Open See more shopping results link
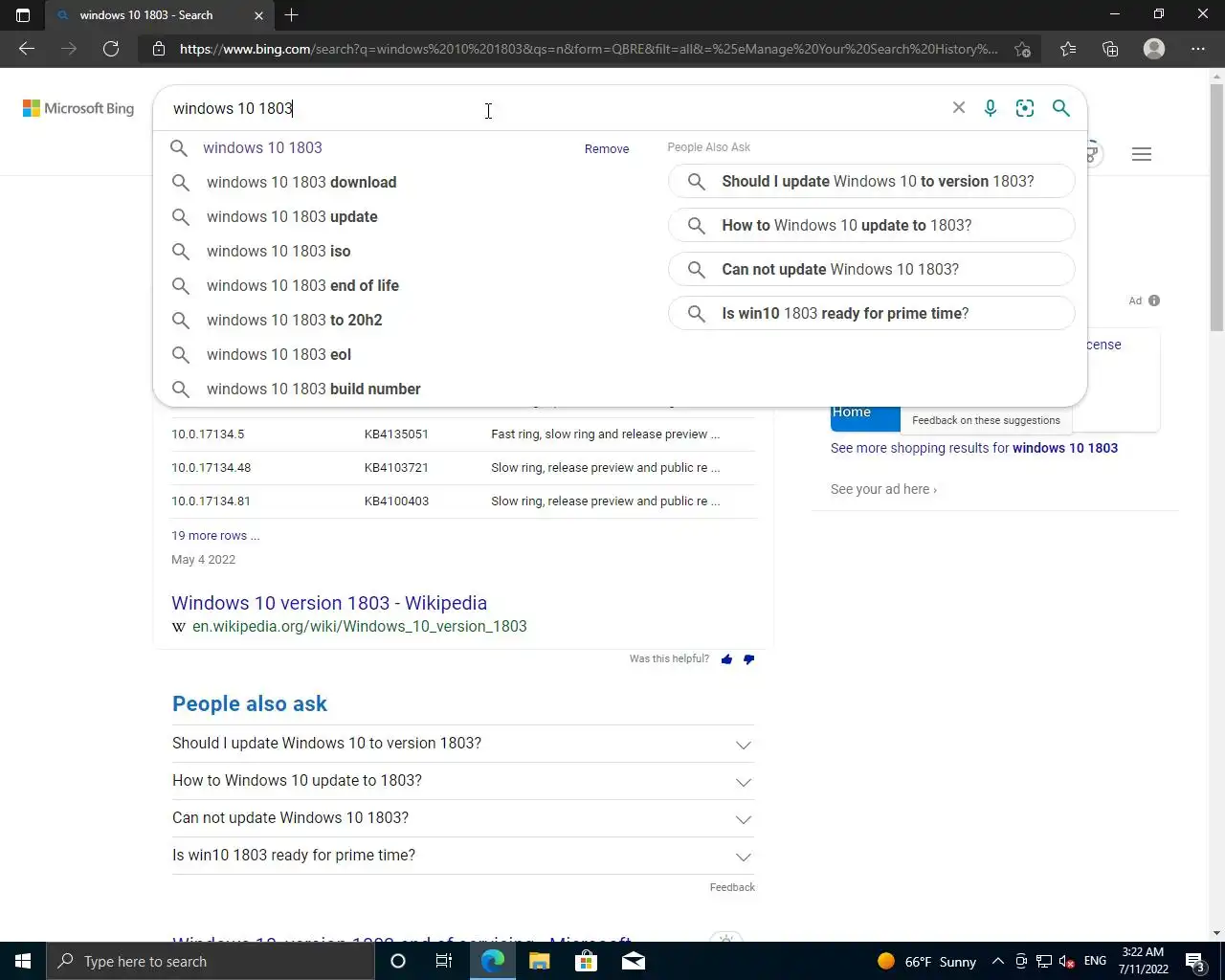 (974, 448)
